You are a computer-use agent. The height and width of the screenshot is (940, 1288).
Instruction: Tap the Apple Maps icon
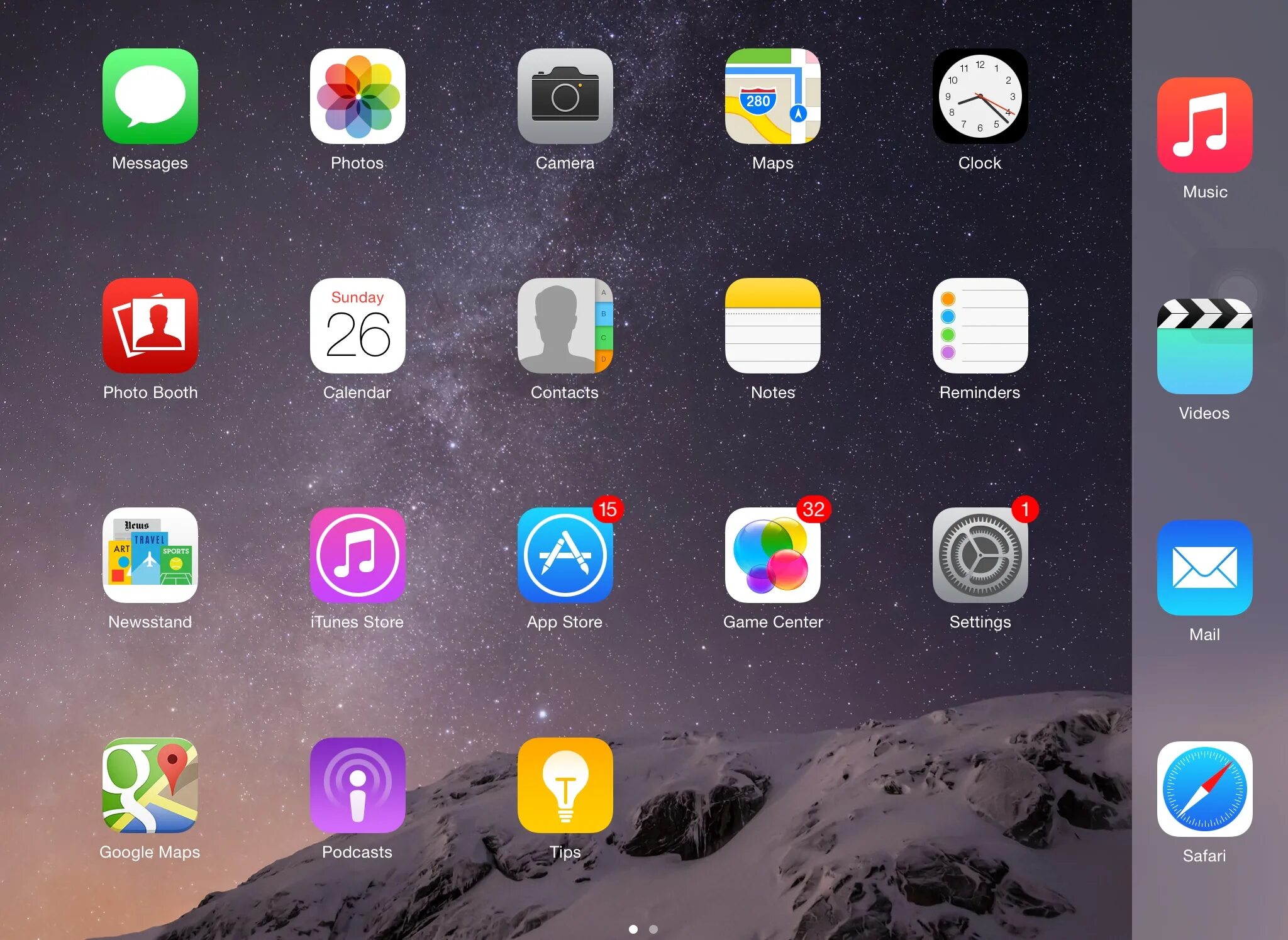772,96
